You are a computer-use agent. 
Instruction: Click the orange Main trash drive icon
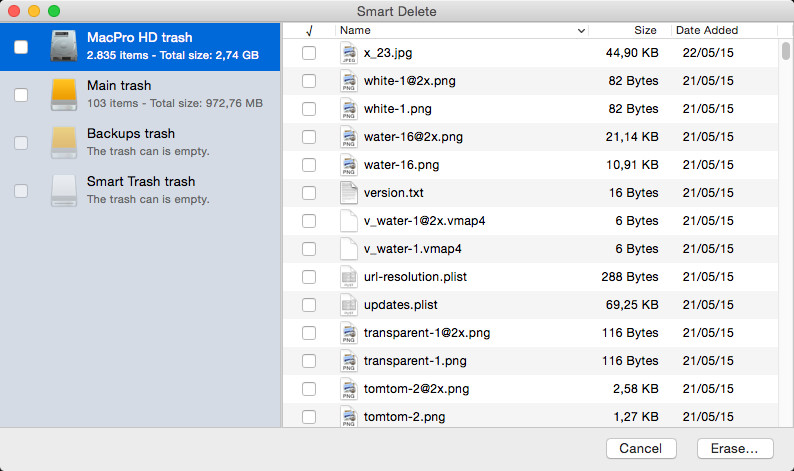(64, 95)
